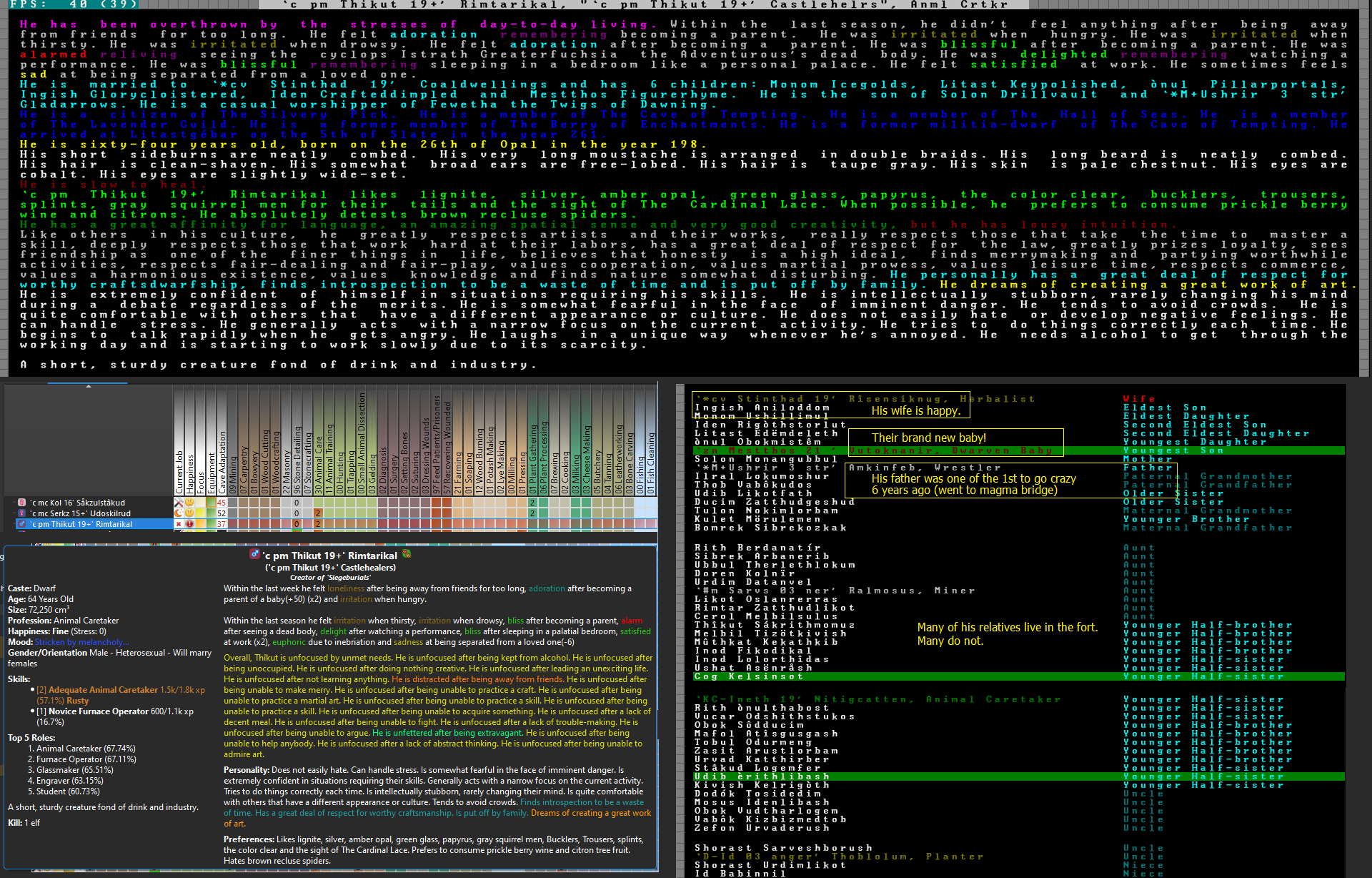Click the yellow Focus cell for Serkz
The width and height of the screenshot is (1372, 878).
point(200,513)
